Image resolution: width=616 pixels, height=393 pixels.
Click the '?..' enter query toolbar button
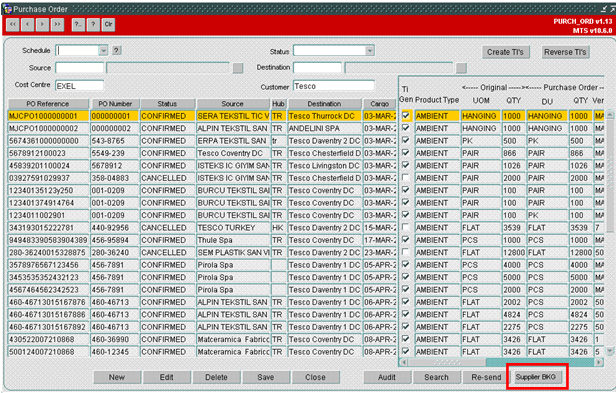coord(78,25)
